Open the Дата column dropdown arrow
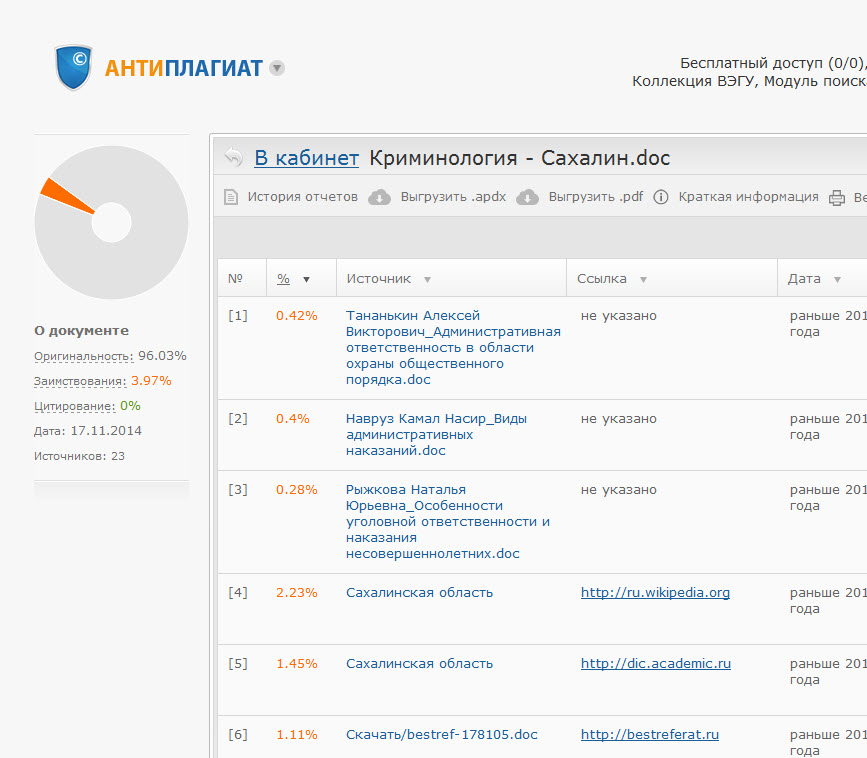This screenshot has height=758, width=867. tap(838, 279)
